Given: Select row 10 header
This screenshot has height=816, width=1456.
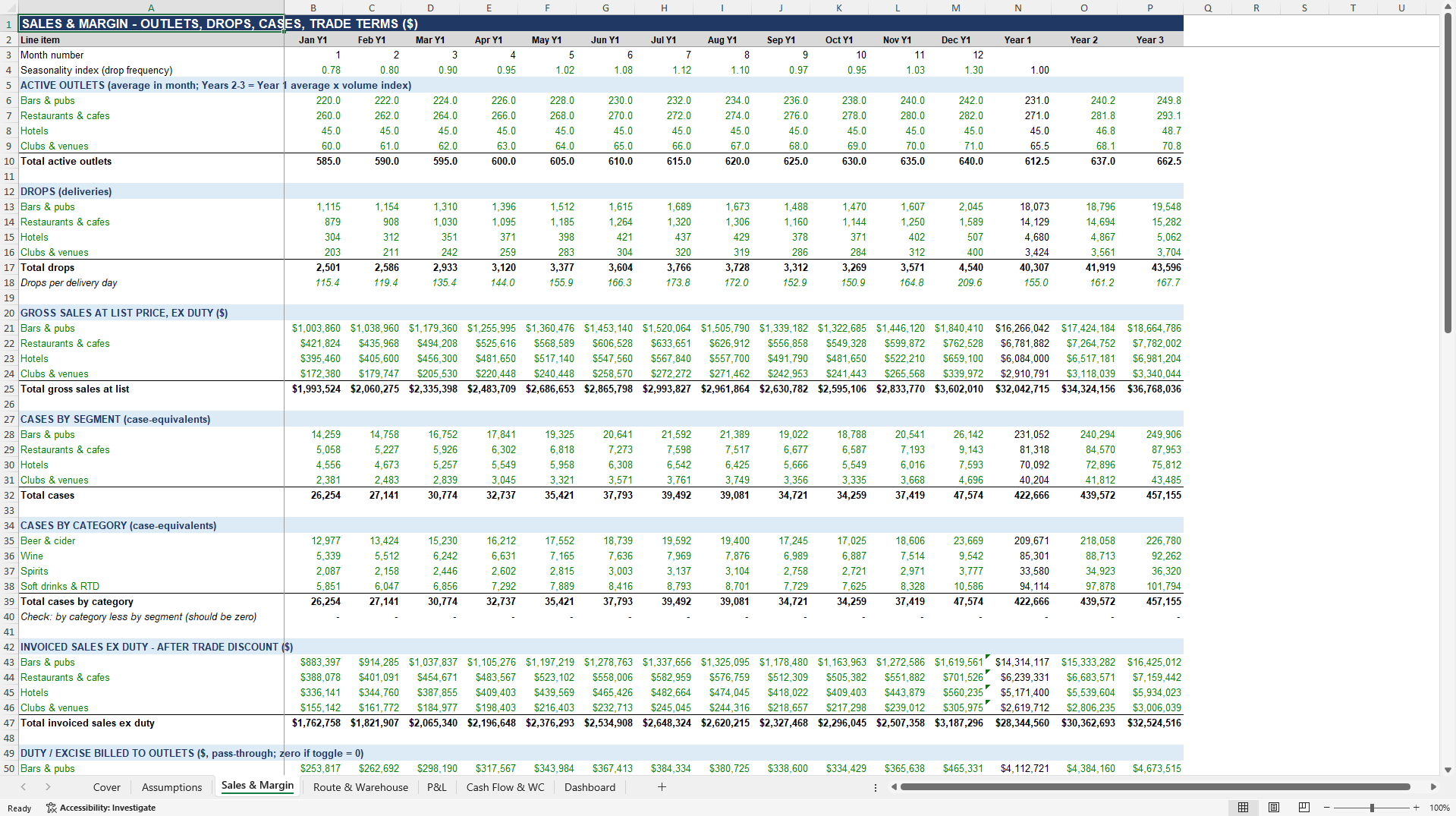Looking at the screenshot, I should tap(9, 161).
